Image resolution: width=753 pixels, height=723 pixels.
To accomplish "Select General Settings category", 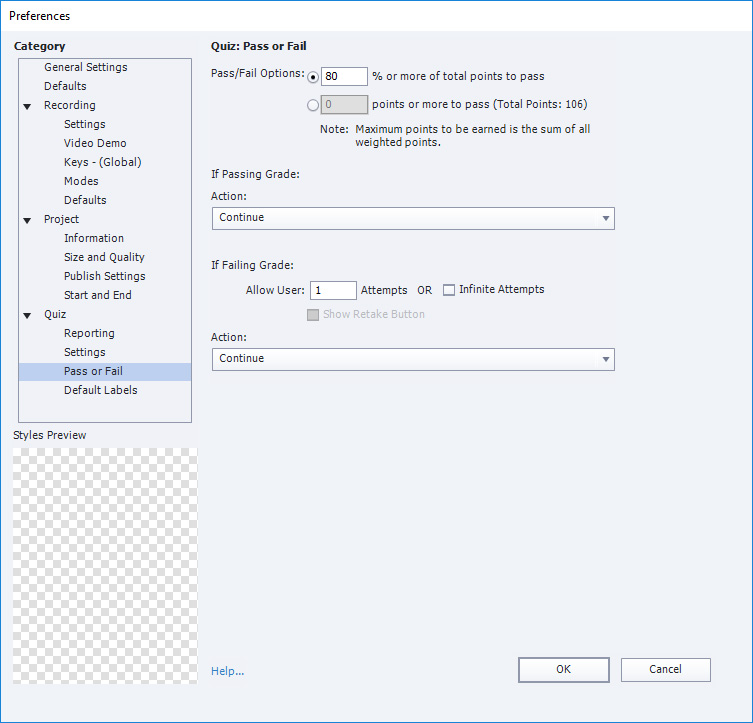I will point(86,67).
